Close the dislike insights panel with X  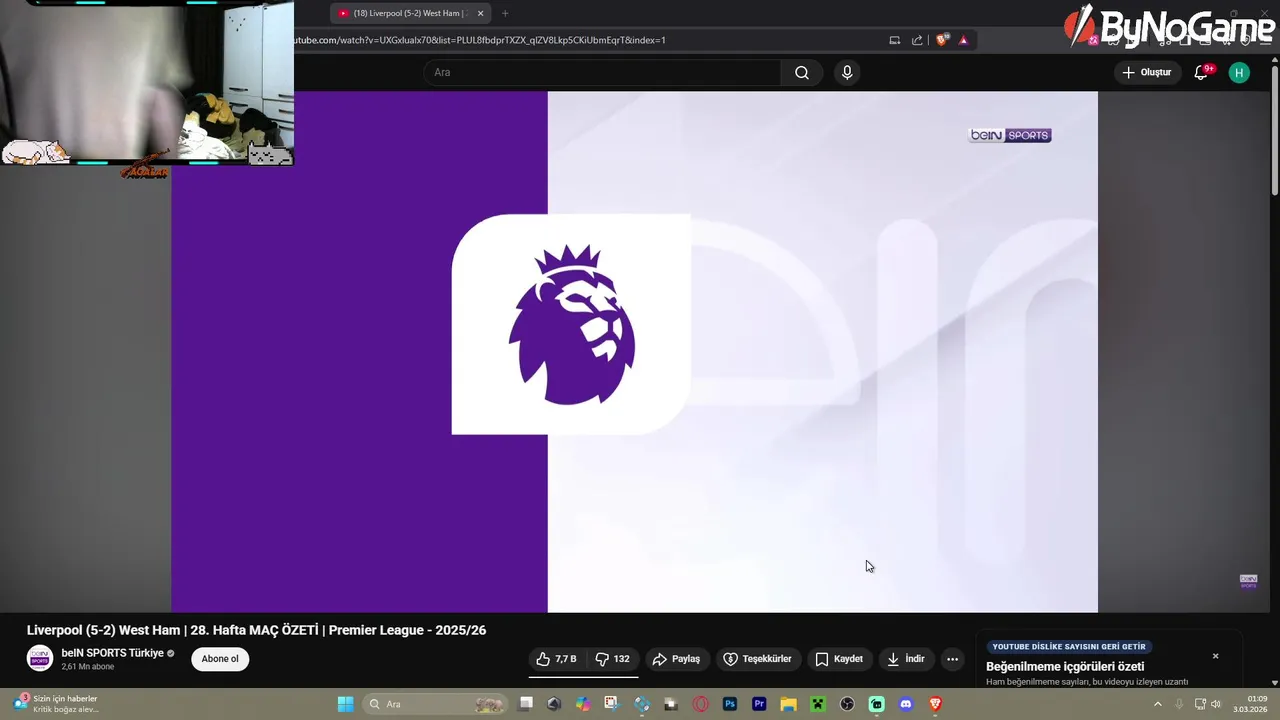(x=1215, y=656)
